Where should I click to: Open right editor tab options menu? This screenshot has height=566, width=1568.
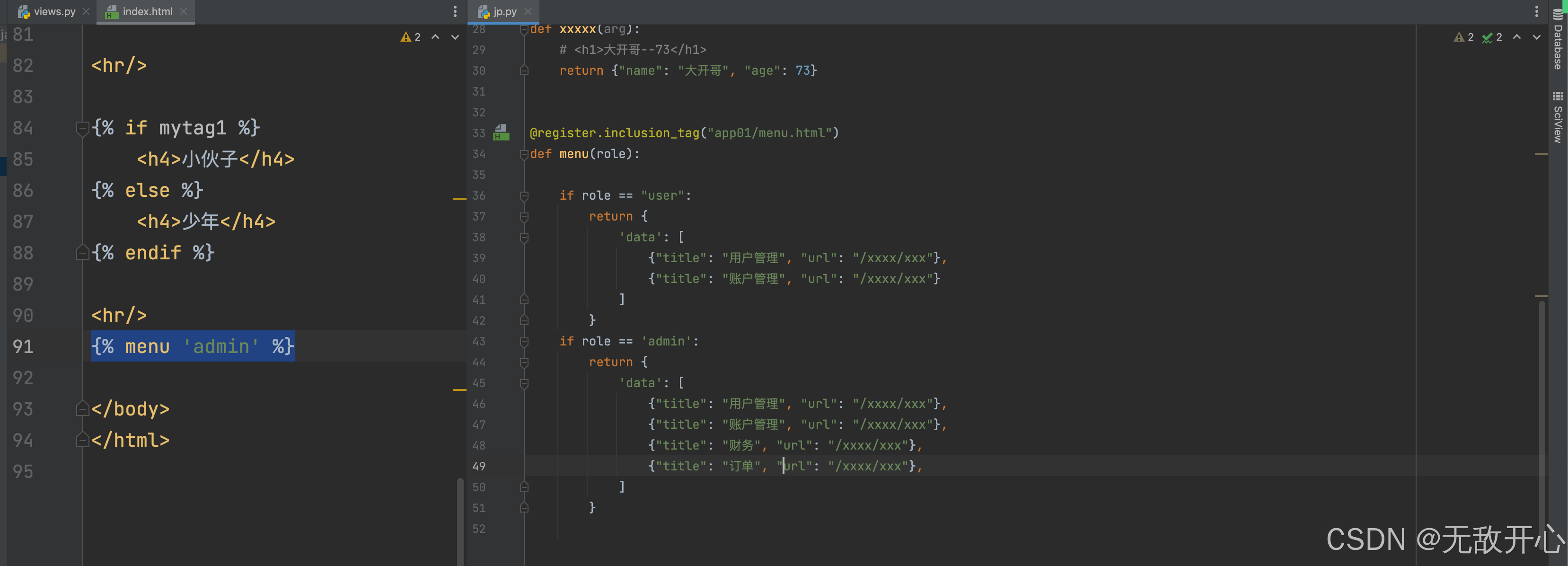1536,11
